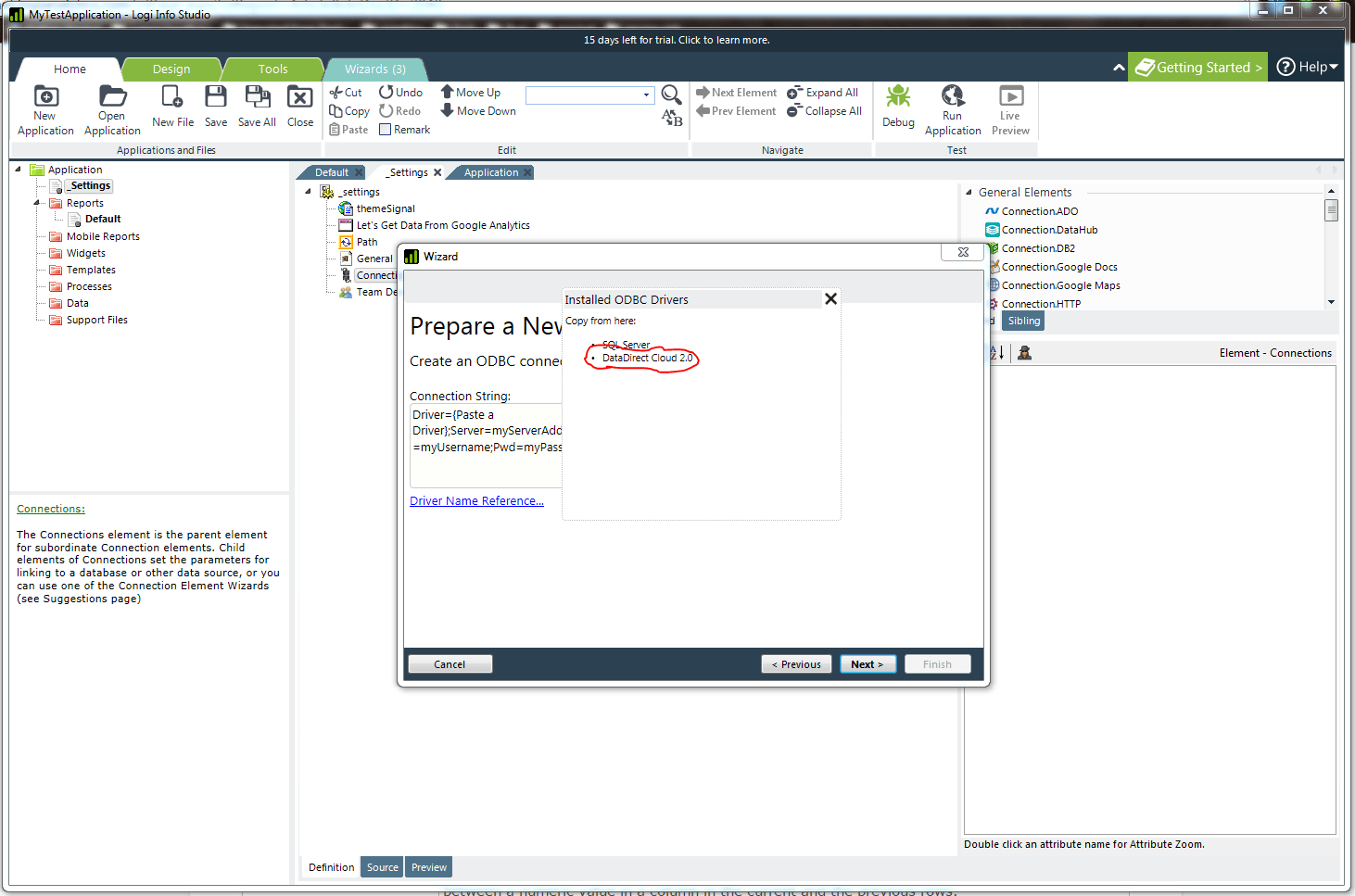Launch the Debug bug icon

click(897, 97)
